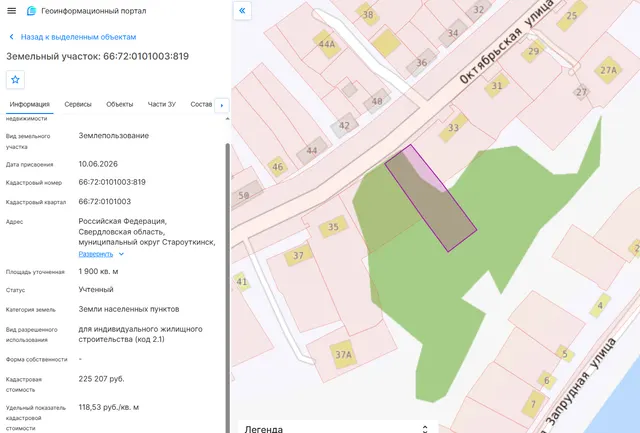Image resolution: width=640 pixels, height=433 pixels.
Task: Open the Состав tab
Action: tap(201, 104)
